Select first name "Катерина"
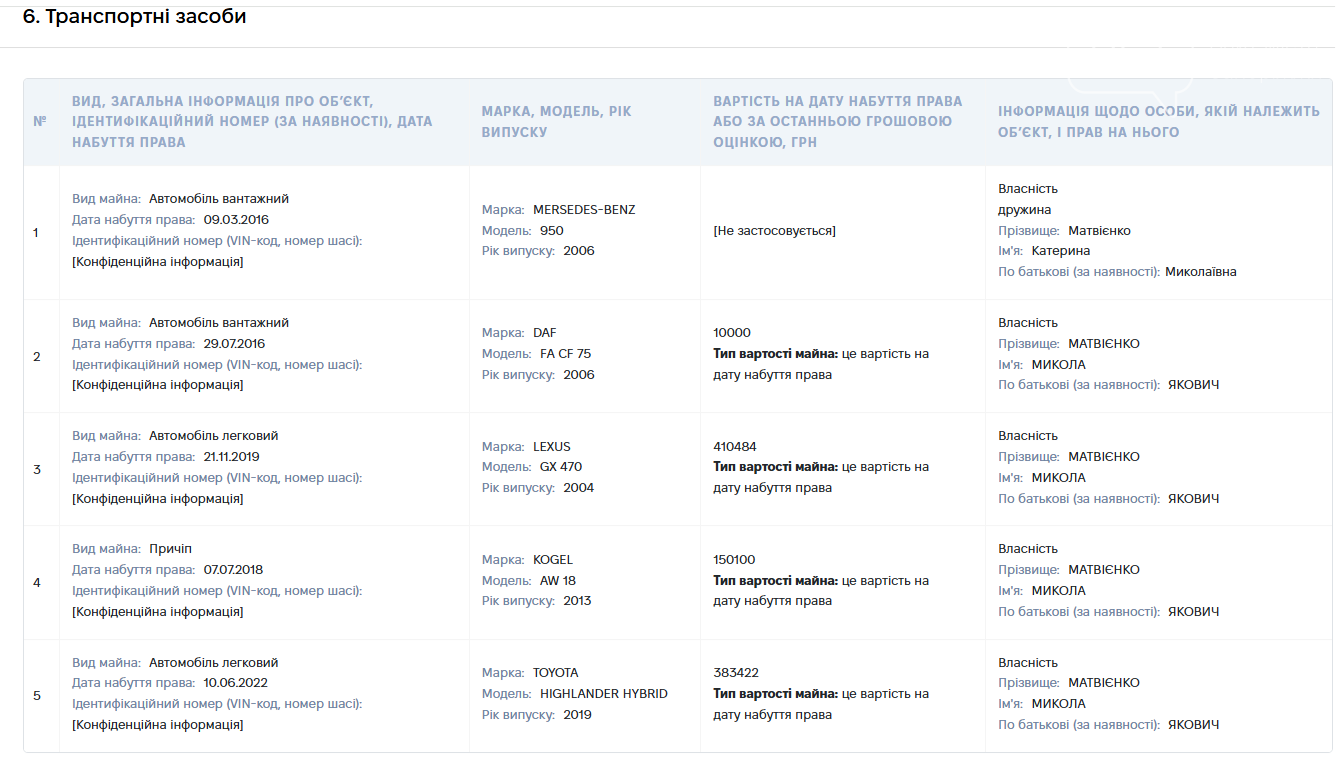Image resolution: width=1336 pixels, height=768 pixels. tap(1061, 250)
